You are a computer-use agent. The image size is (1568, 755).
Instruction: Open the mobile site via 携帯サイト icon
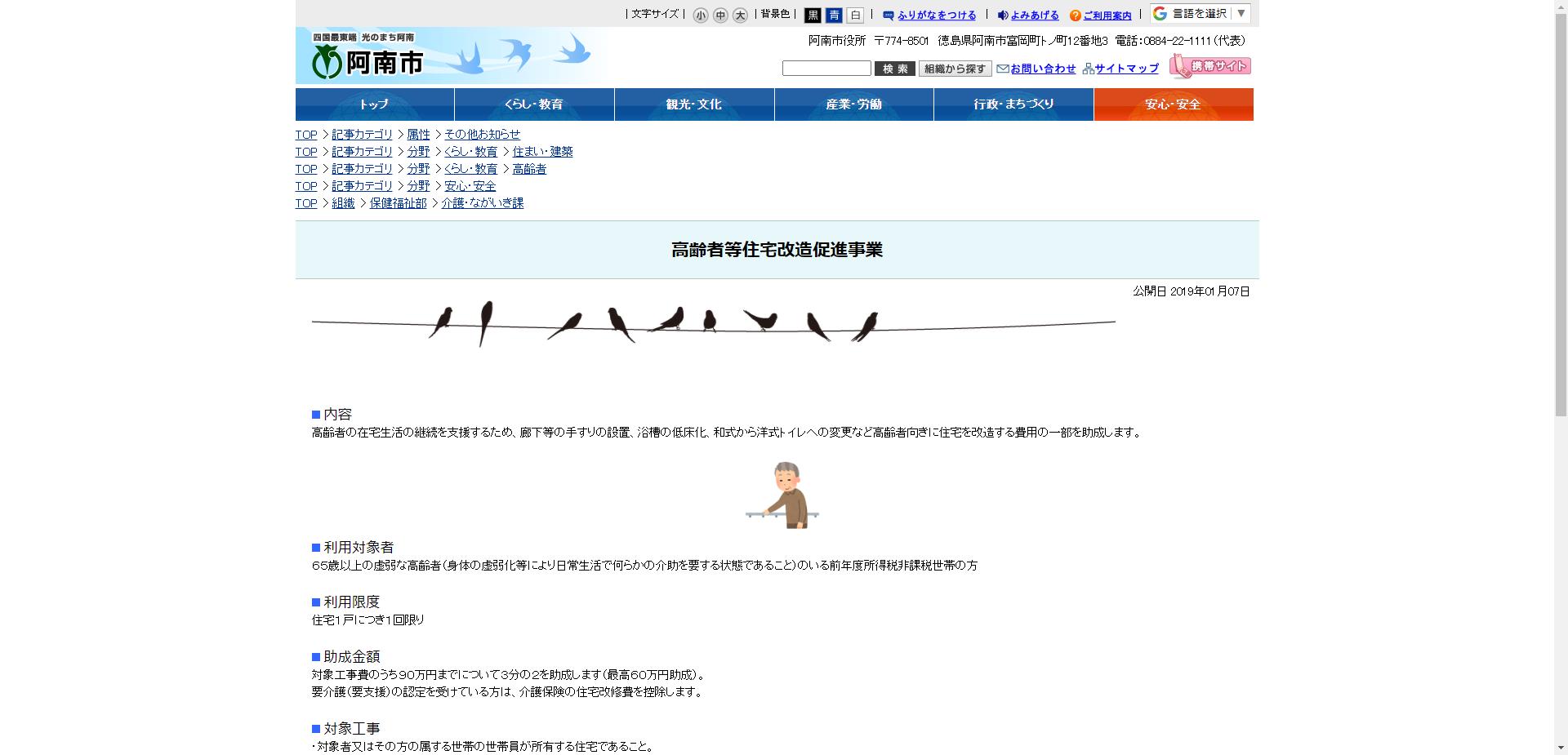point(1212,65)
